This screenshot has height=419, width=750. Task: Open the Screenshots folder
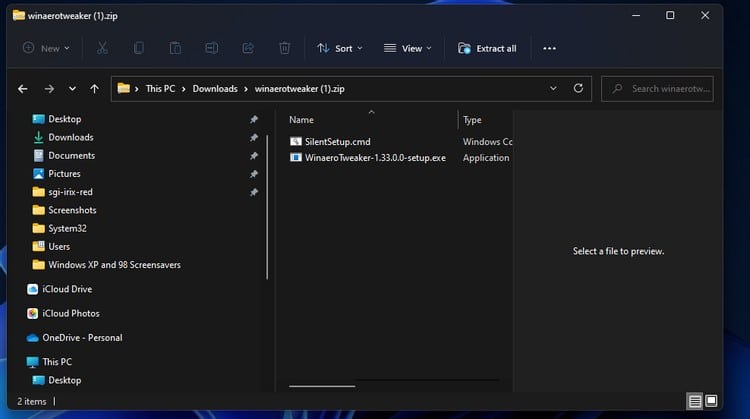pos(72,210)
